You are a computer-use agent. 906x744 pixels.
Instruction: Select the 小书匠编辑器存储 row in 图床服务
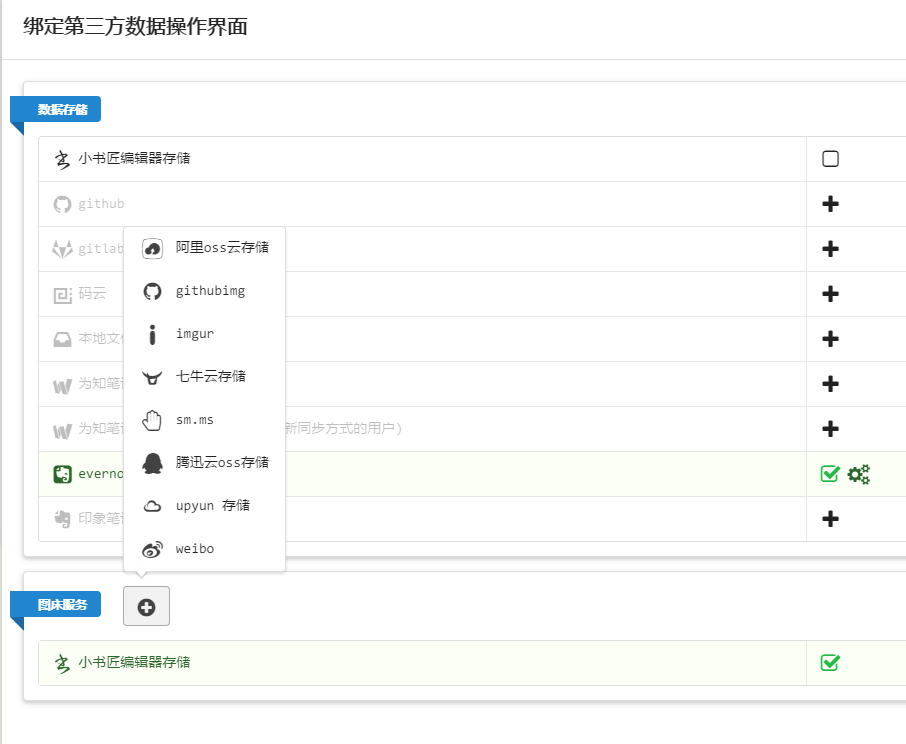click(x=135, y=663)
